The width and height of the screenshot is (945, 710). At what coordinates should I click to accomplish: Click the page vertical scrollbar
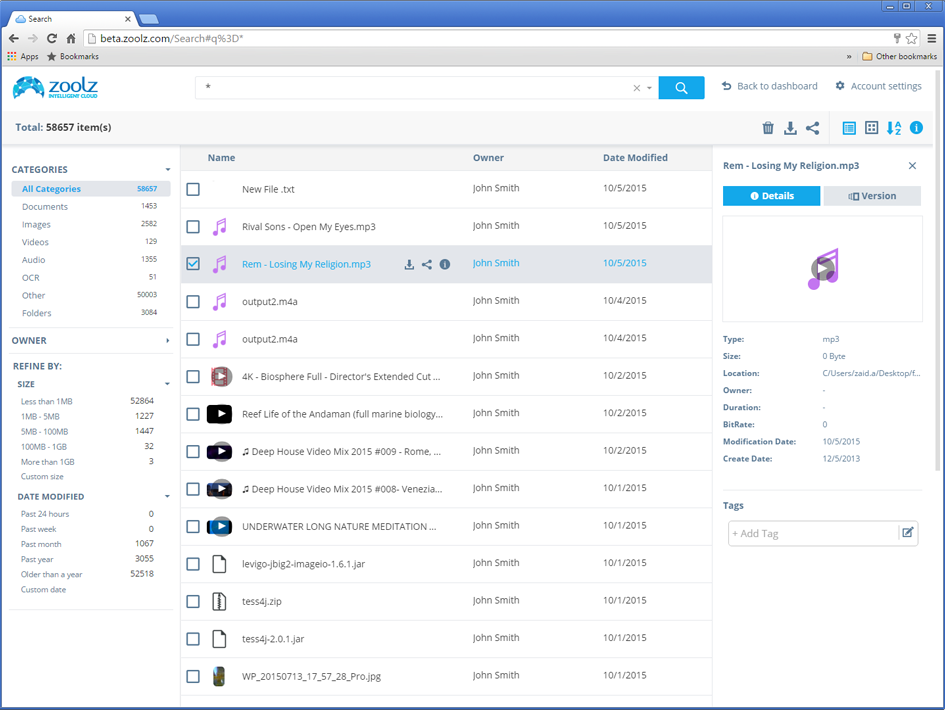[937, 271]
